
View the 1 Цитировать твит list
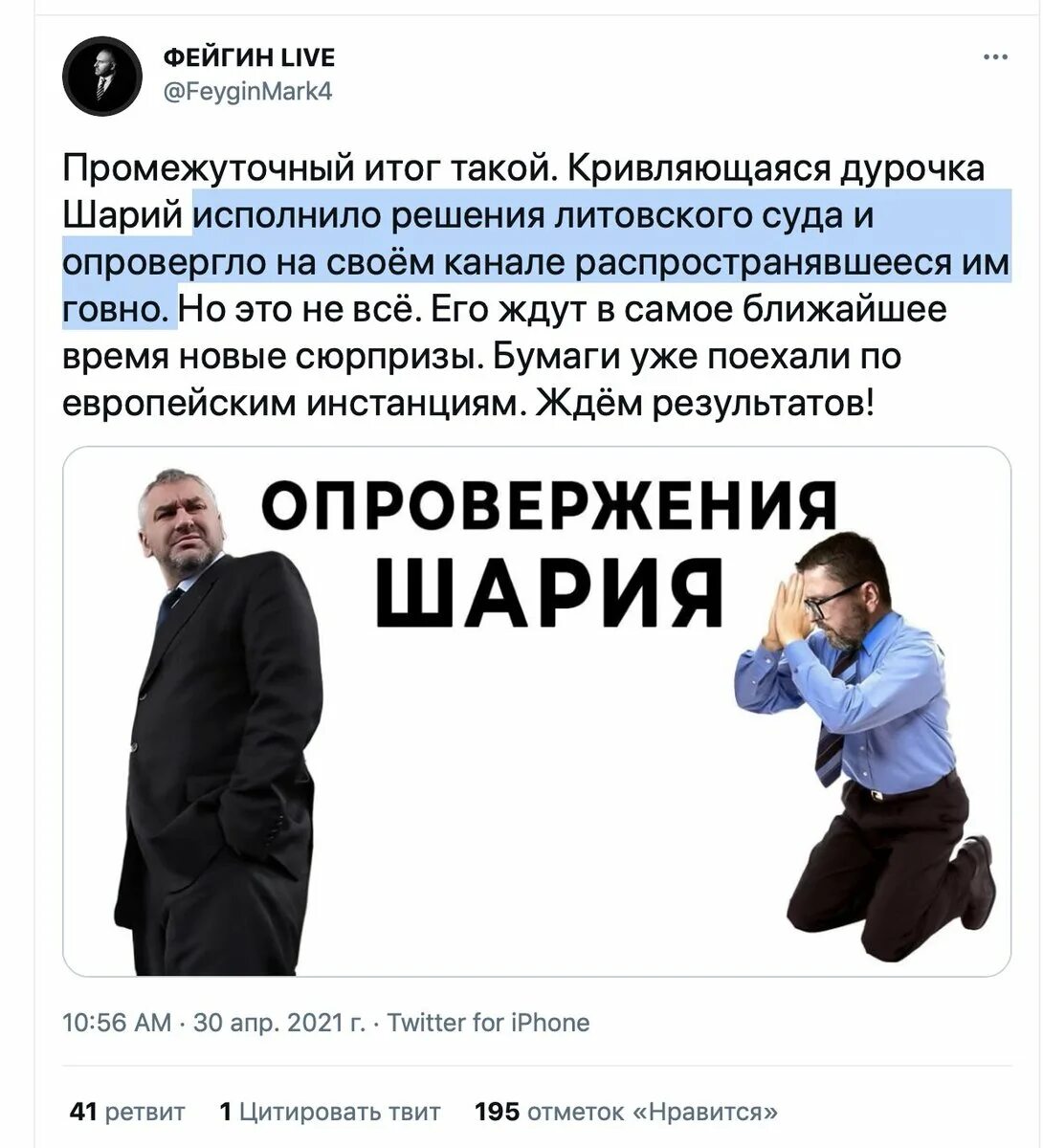(330, 1112)
